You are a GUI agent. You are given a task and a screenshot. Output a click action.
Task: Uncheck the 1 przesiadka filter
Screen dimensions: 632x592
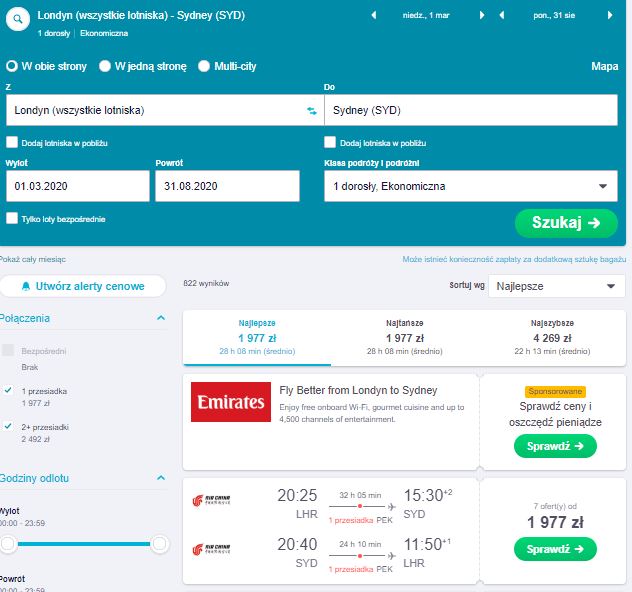[8, 390]
